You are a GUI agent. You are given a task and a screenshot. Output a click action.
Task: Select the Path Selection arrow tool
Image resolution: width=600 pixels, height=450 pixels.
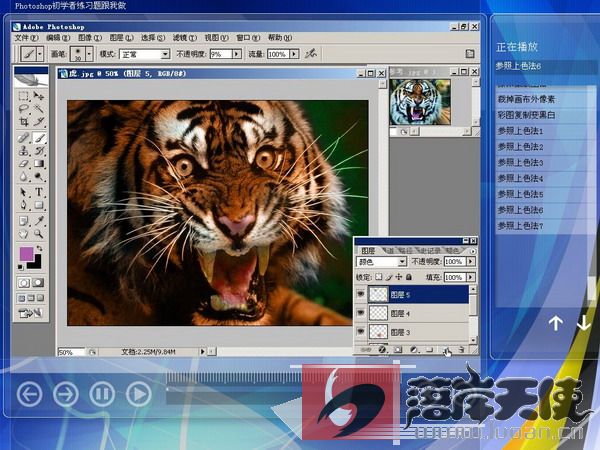click(x=24, y=192)
